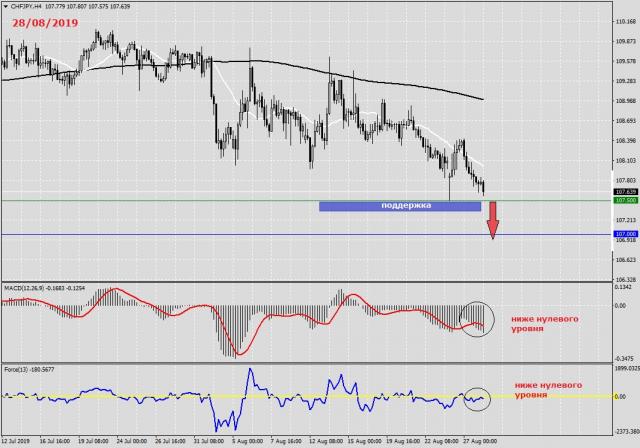Click the circle marker in MACD panel

(476, 316)
